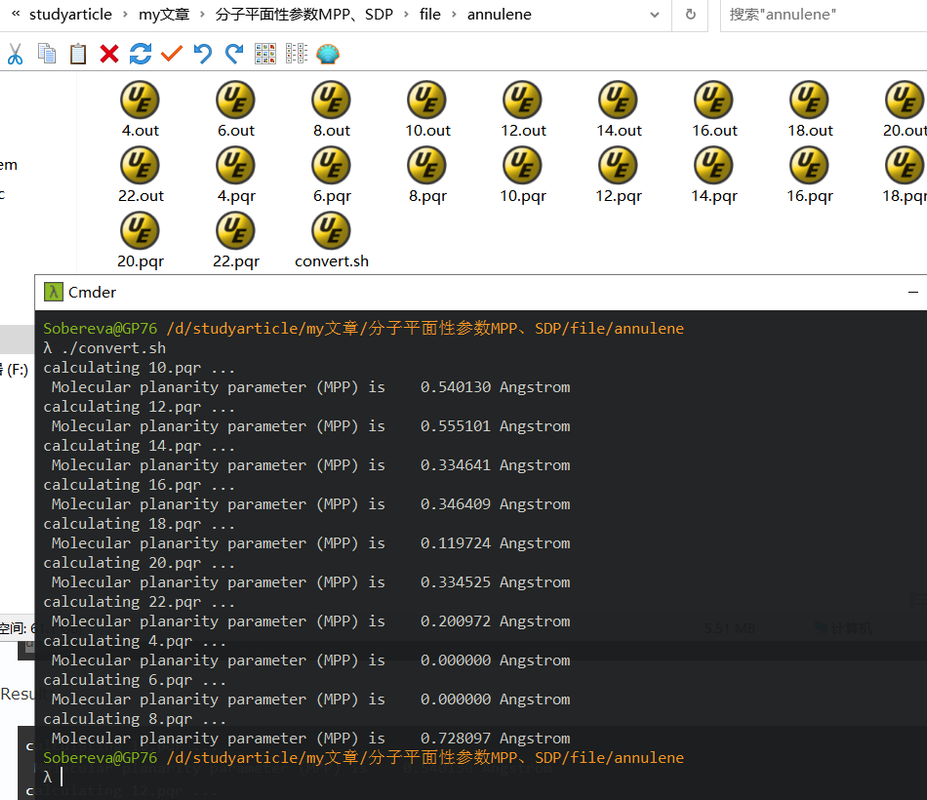Select the 22.pqr file
The width and height of the screenshot is (927, 800).
coord(236,241)
